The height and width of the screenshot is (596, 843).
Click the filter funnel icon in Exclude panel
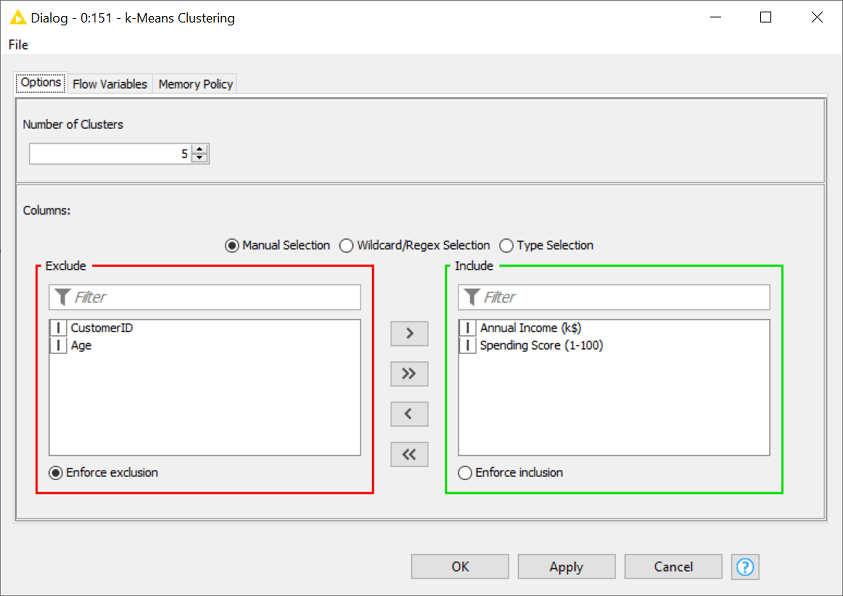point(62,297)
